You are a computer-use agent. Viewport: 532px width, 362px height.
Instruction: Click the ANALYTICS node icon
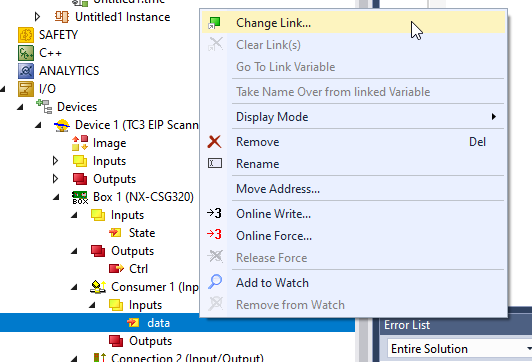[x=26, y=71]
